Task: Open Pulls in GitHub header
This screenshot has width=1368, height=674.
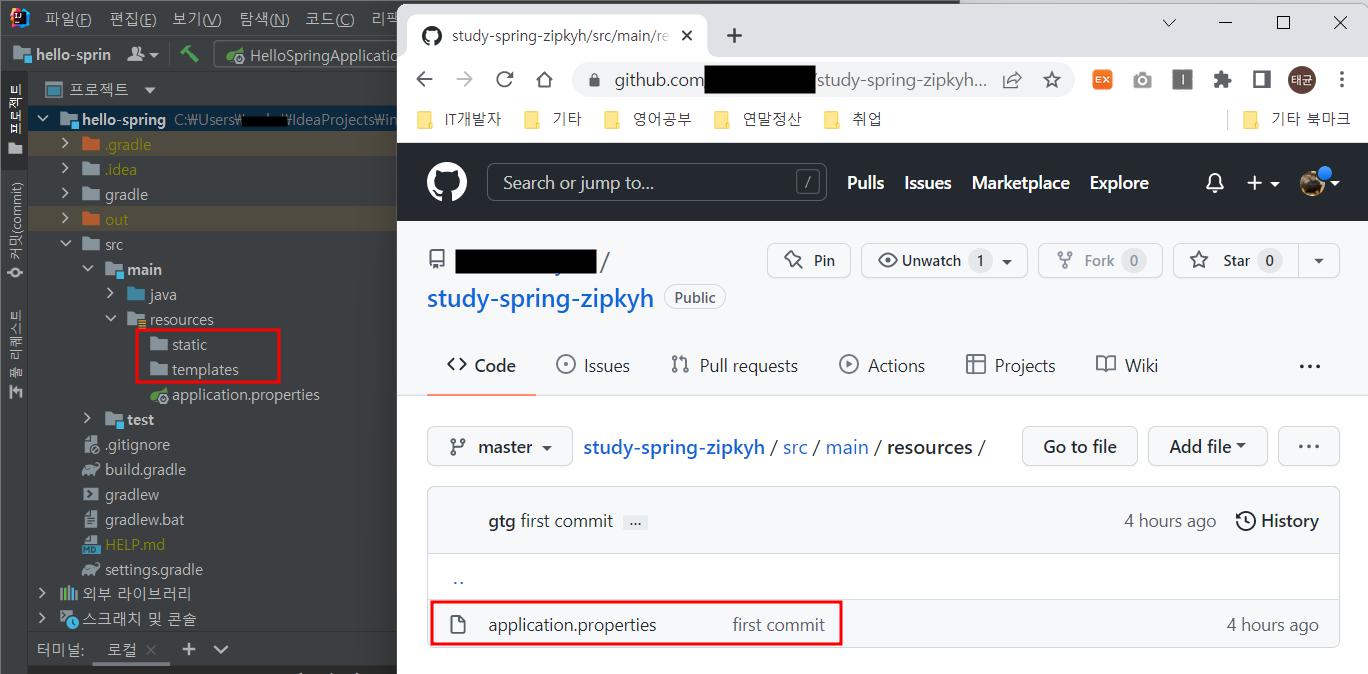Action: [x=866, y=183]
